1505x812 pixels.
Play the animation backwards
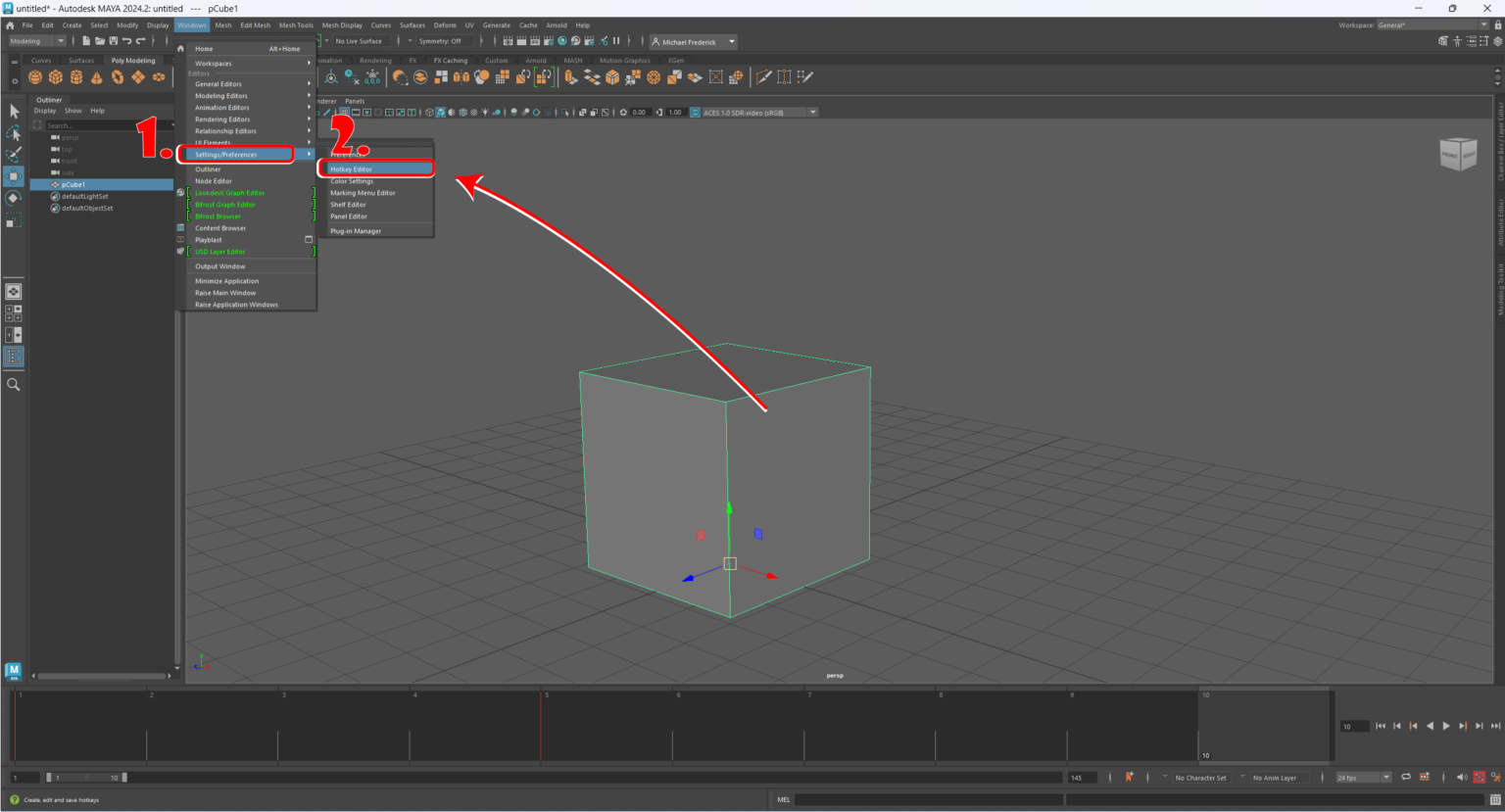pyautogui.click(x=1430, y=726)
